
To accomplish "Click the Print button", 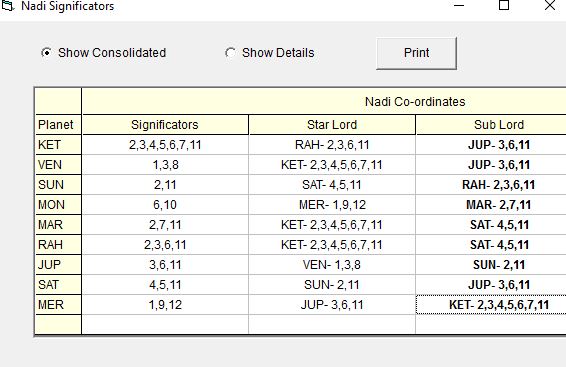I will [417, 53].
